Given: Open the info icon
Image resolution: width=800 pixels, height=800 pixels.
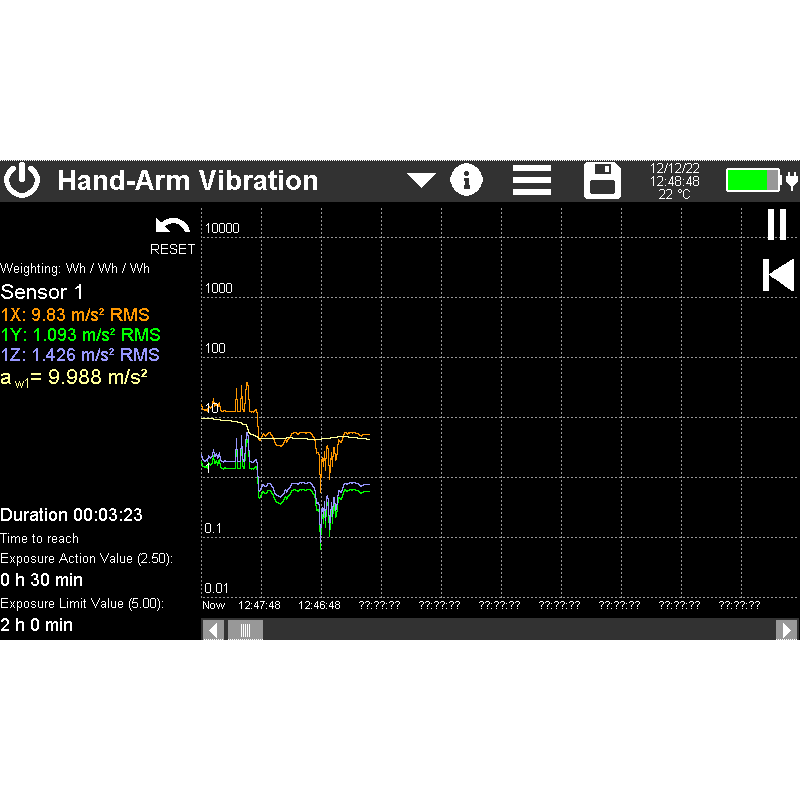Looking at the screenshot, I should (x=466, y=181).
